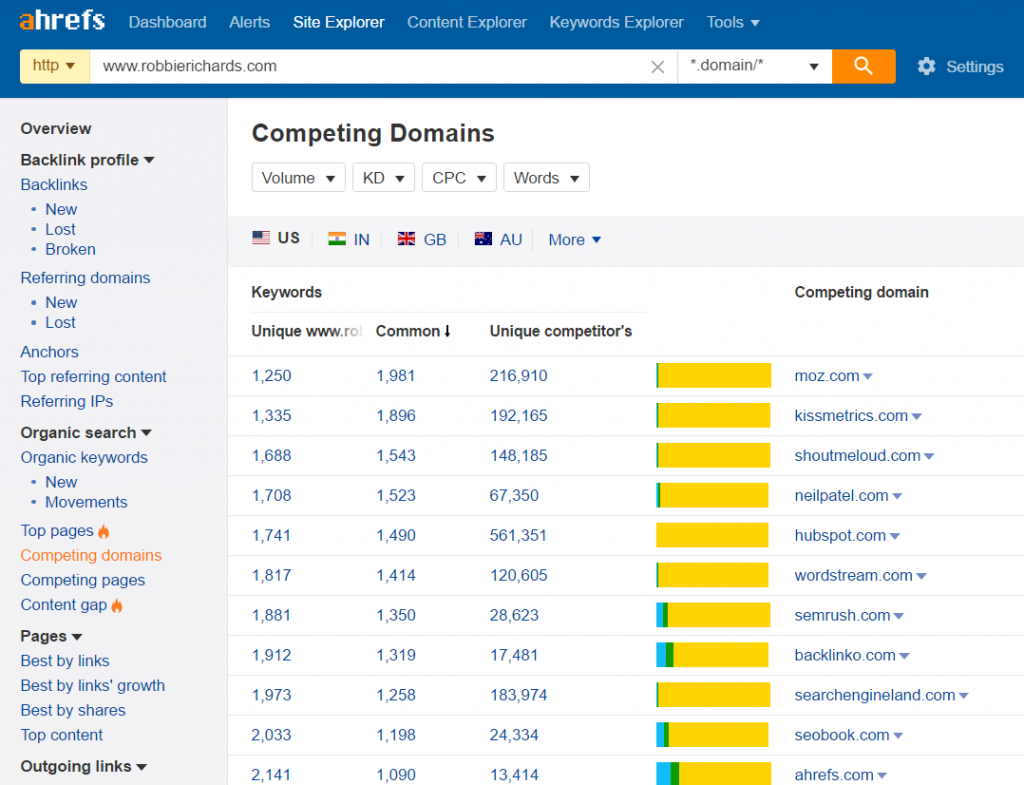Image resolution: width=1024 pixels, height=785 pixels.
Task: Clear the URL with the X icon
Action: click(657, 67)
